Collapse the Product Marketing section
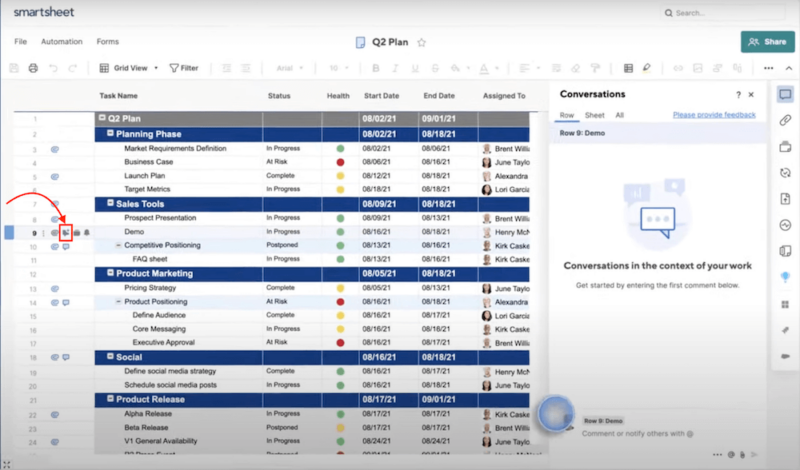The width and height of the screenshot is (800, 470). click(110, 273)
